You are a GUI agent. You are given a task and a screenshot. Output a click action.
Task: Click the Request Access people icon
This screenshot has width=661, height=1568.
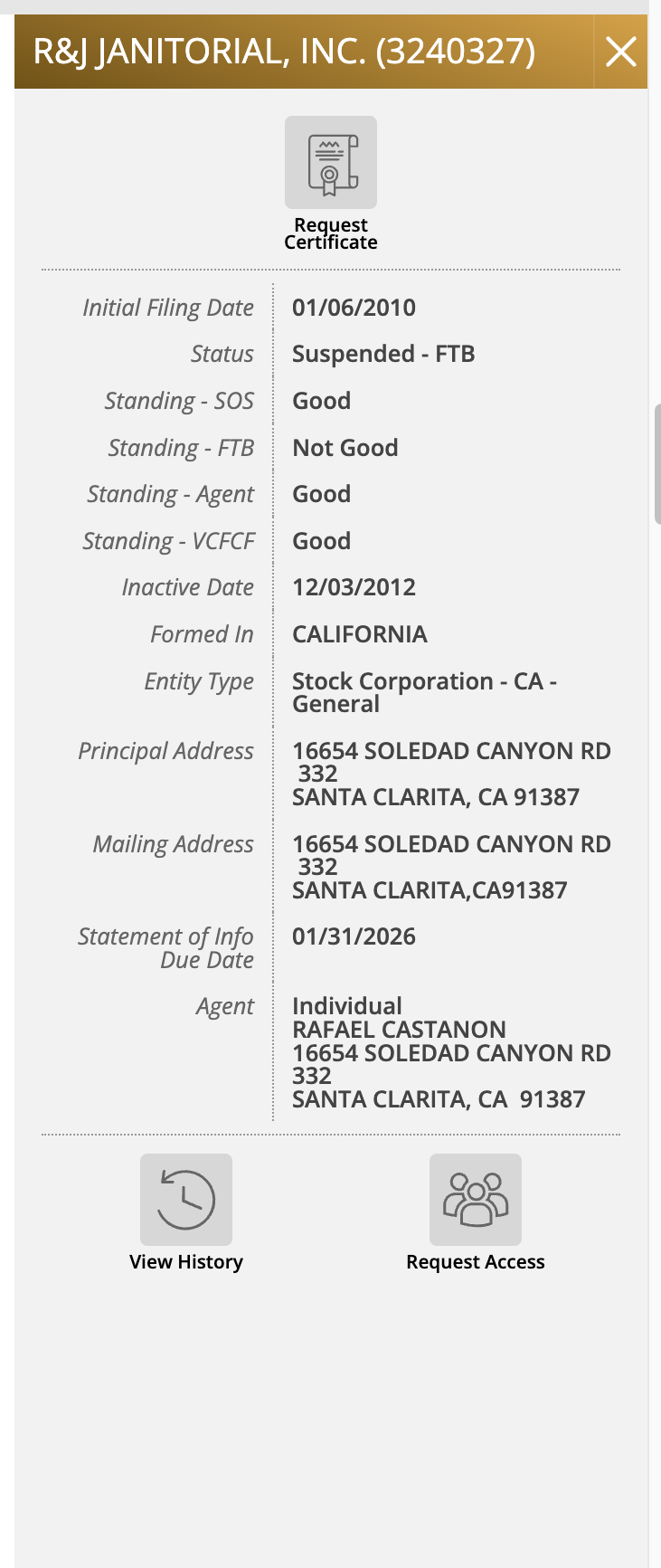(x=476, y=1200)
